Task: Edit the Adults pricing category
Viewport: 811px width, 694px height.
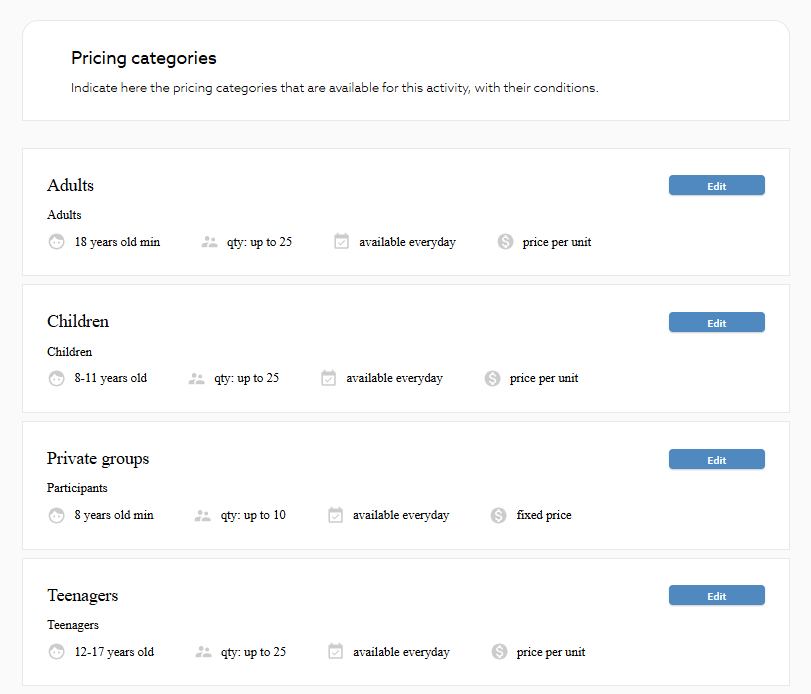Action: 716,186
